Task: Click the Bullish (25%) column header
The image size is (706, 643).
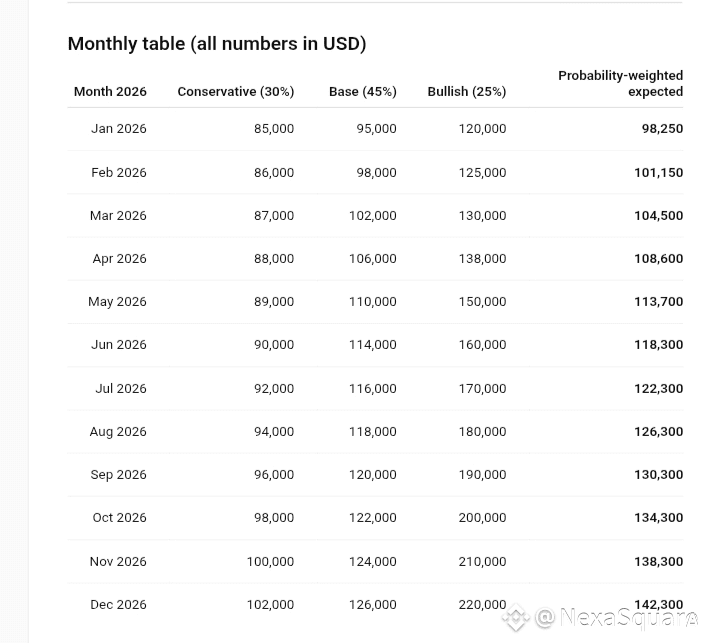Action: [467, 91]
